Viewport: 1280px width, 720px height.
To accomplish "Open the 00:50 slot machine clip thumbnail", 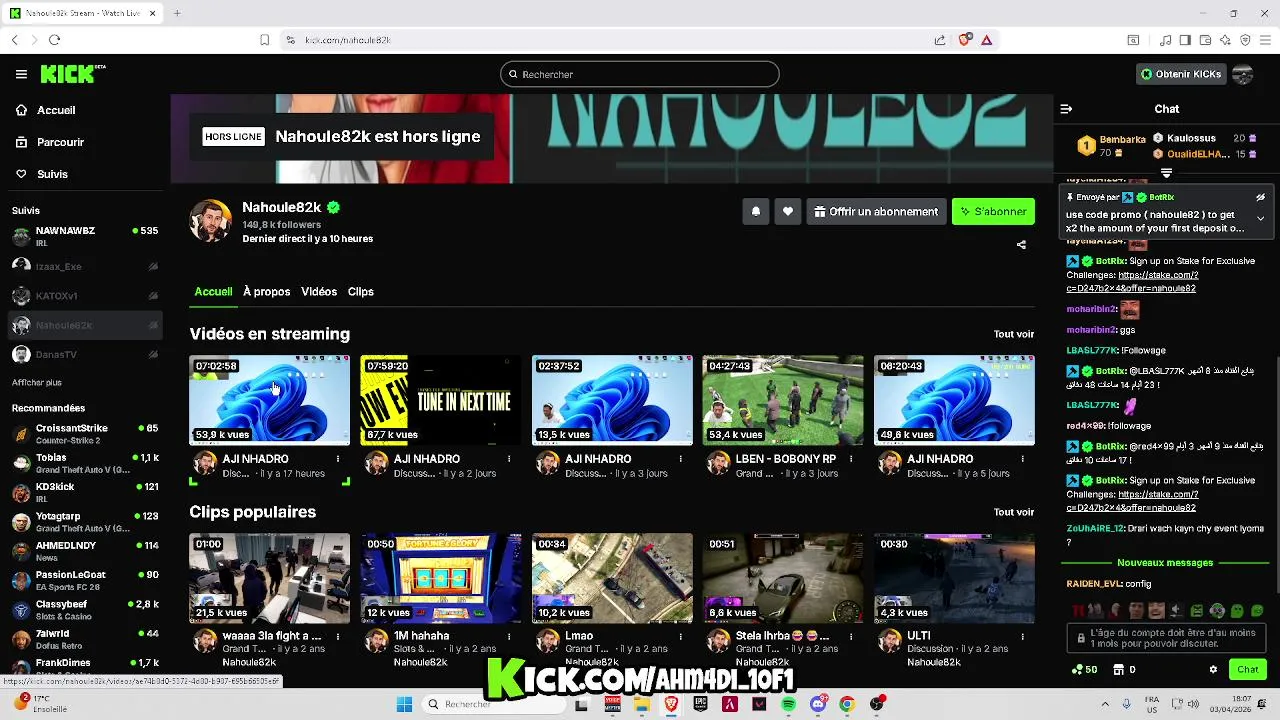I will point(441,578).
